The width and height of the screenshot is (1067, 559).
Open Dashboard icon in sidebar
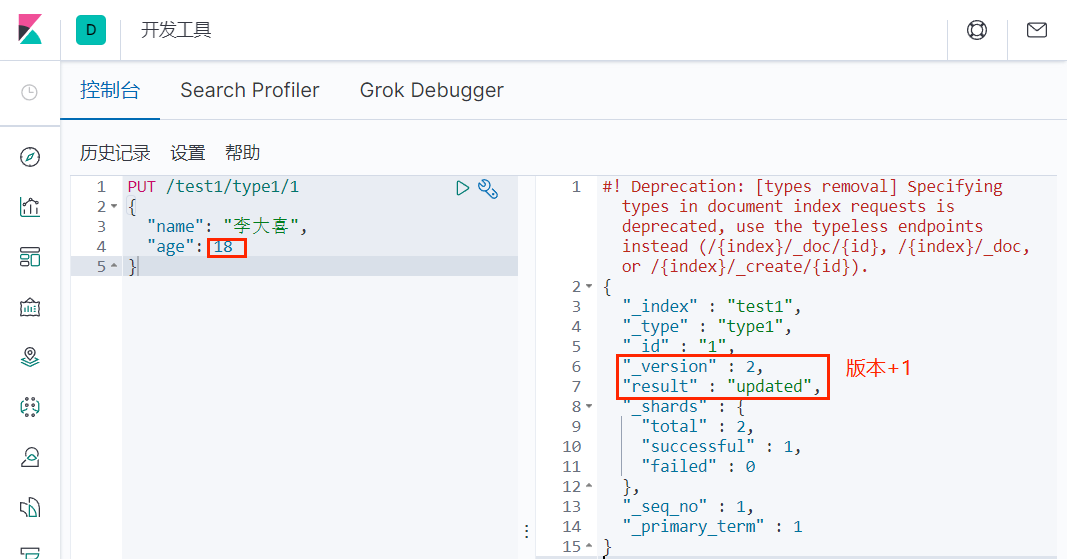point(30,257)
